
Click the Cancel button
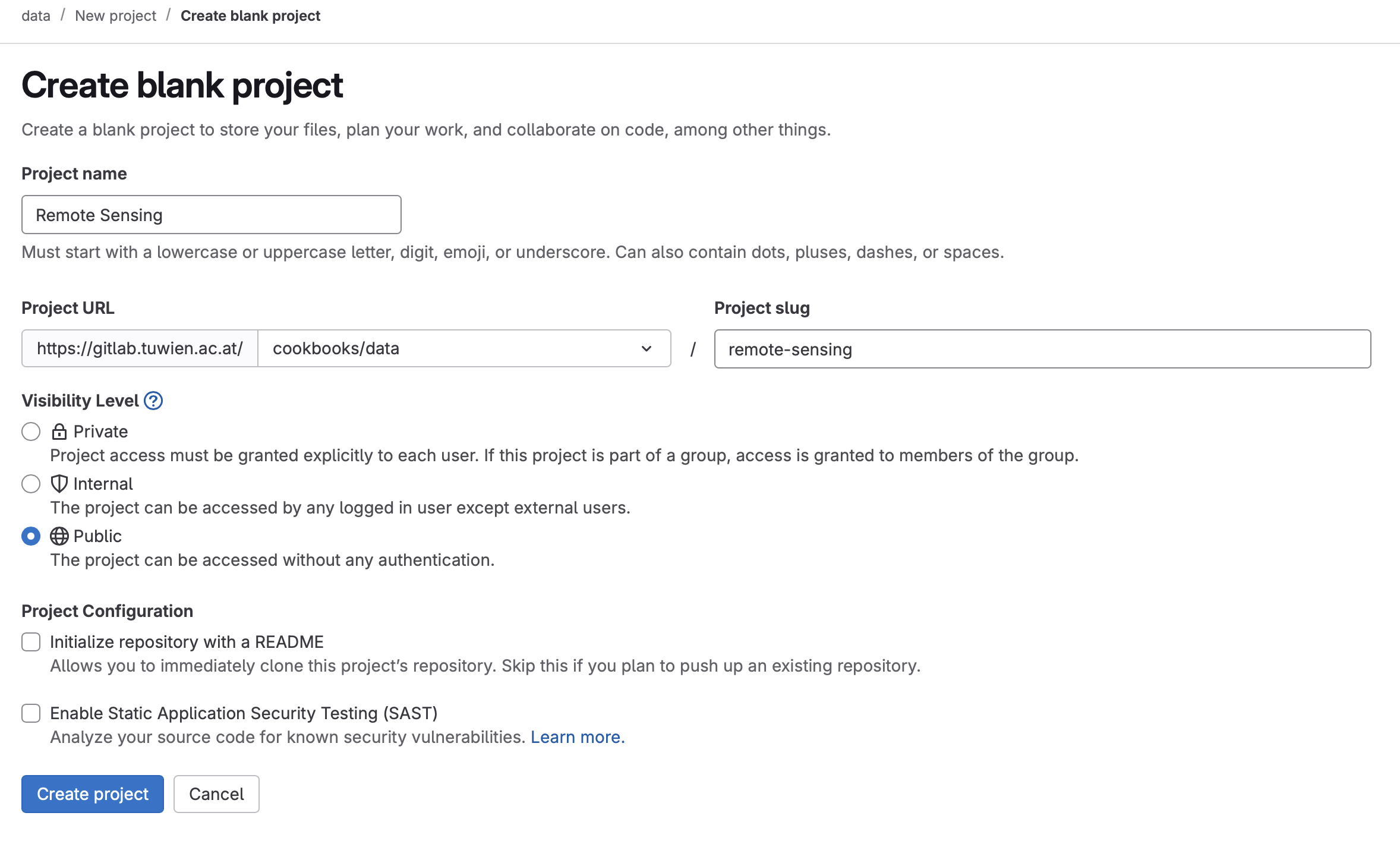[x=216, y=794]
